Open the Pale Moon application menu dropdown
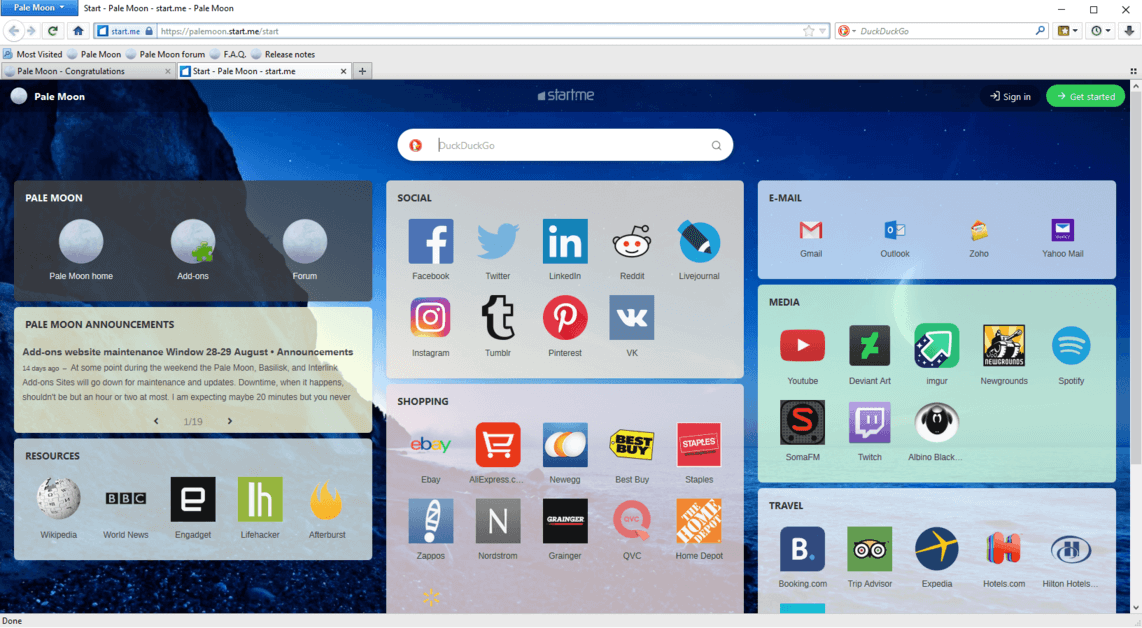 (40, 8)
